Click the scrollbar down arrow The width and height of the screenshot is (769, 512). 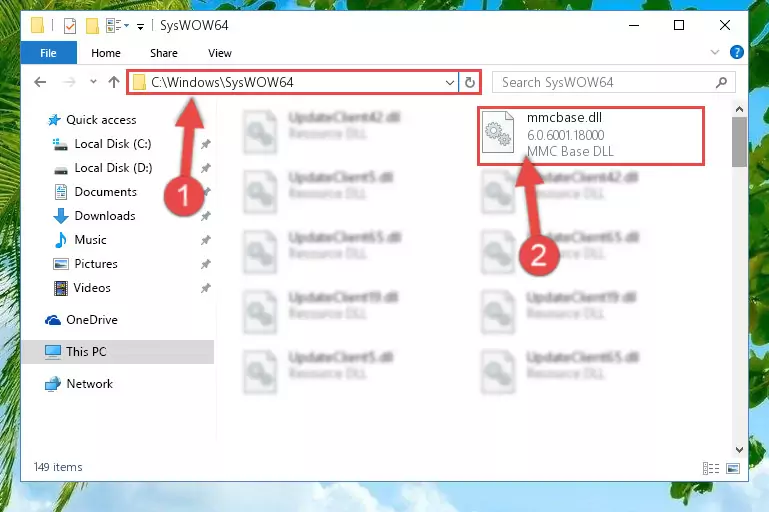coord(739,449)
